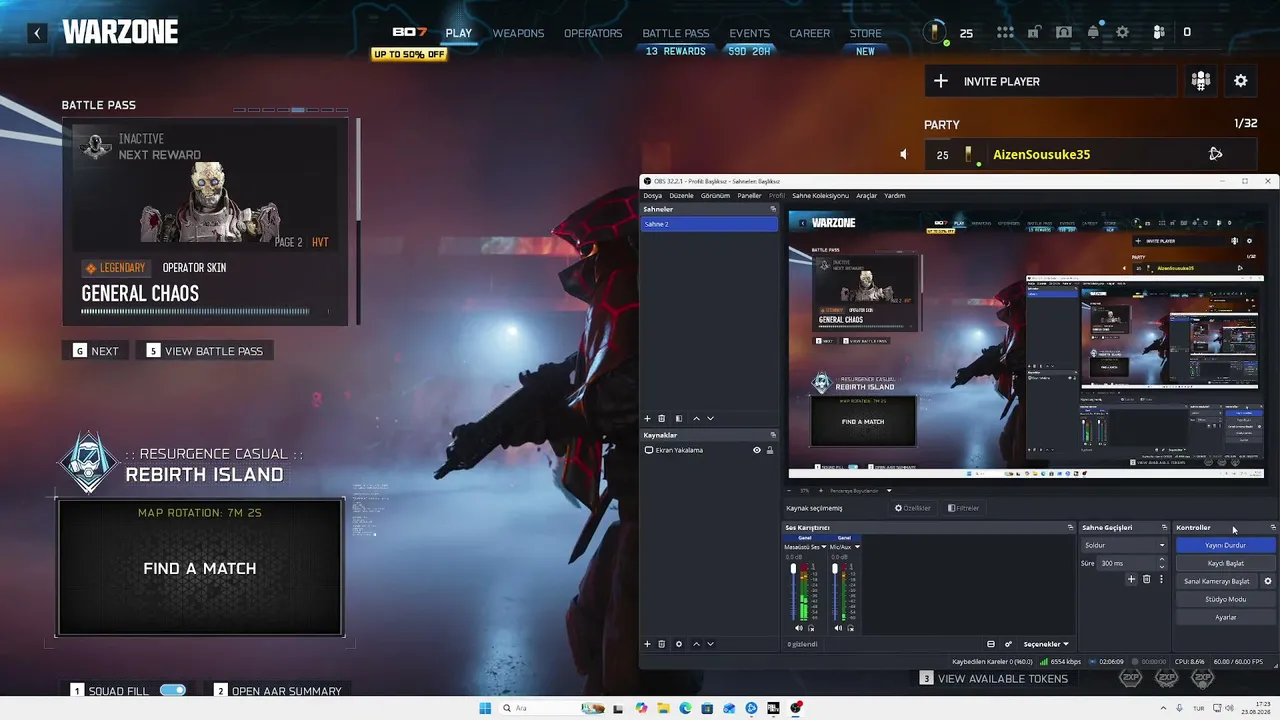The height and width of the screenshot is (720, 1280).
Task: Expand Seçenekler dropdown in audio mixer
Action: click(x=1046, y=644)
